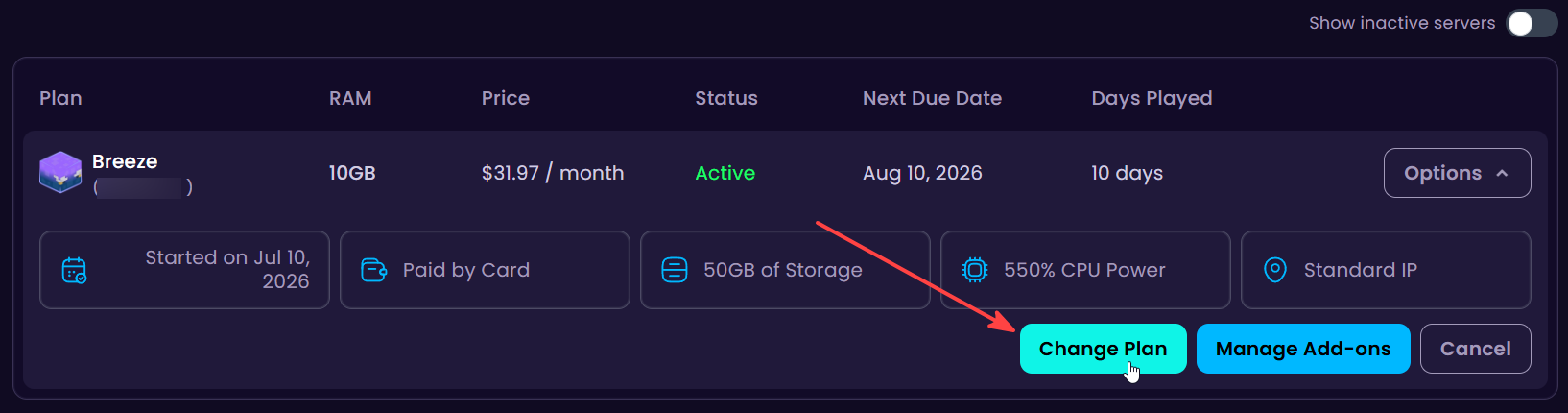Click the Cancel button
Viewport: 1568px width, 413px height.
click(x=1475, y=349)
